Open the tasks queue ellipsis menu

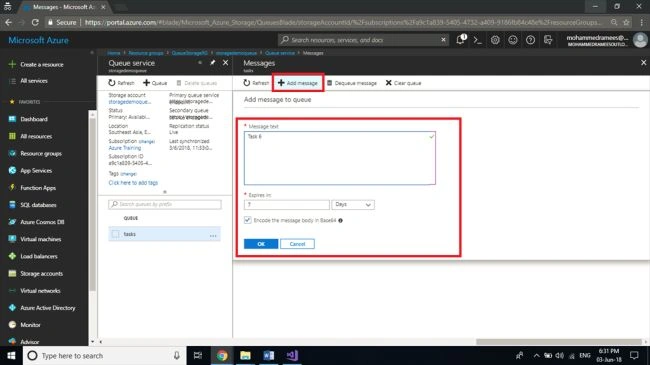click(213, 235)
